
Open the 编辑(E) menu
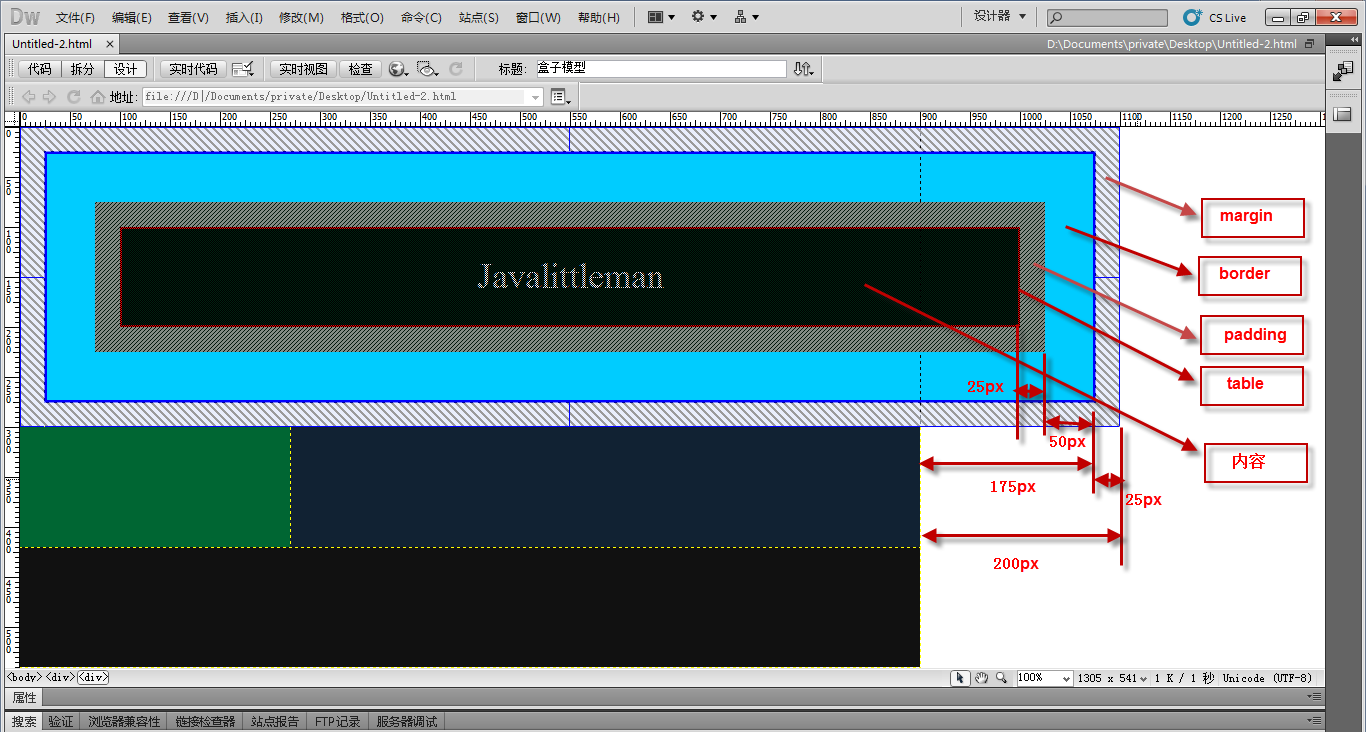click(x=132, y=18)
